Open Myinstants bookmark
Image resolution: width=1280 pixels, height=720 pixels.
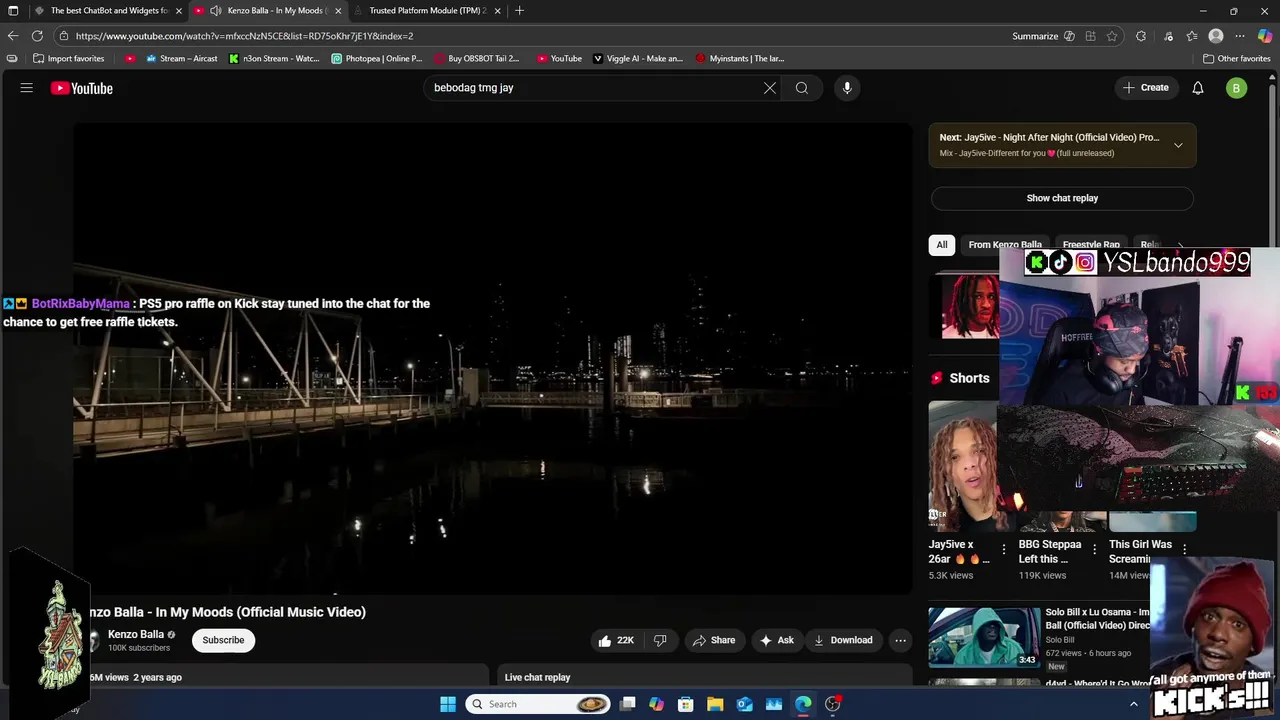pyautogui.click(x=740, y=58)
